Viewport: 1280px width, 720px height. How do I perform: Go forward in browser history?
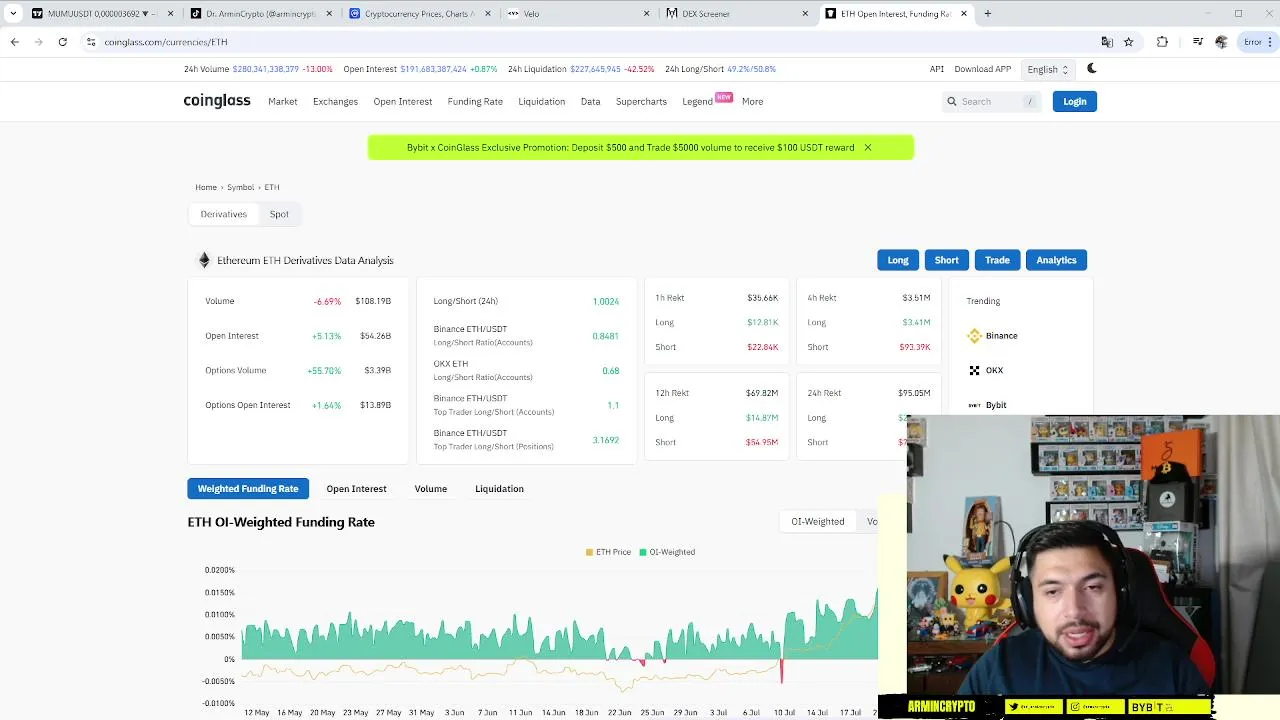point(38,42)
